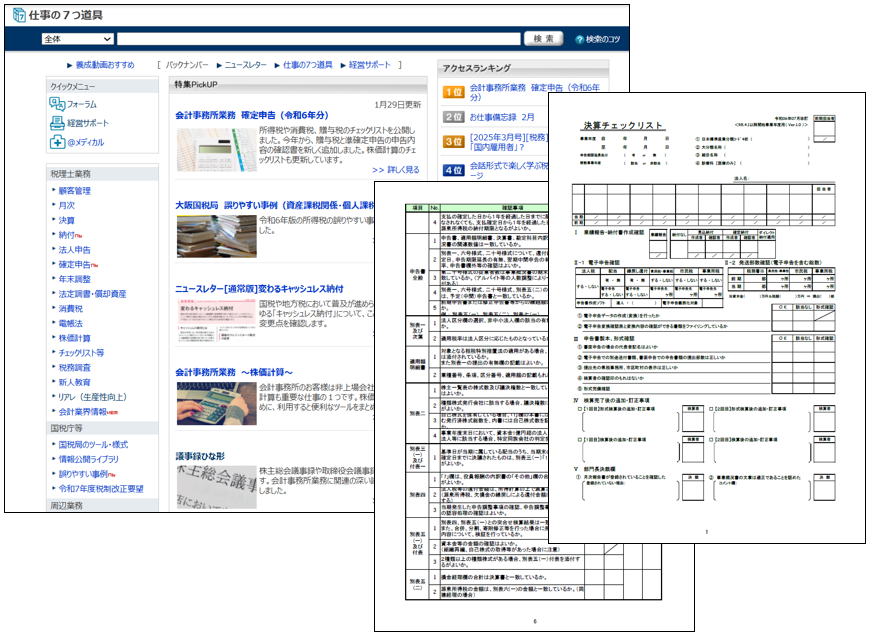
Task: Click the rank 4位 badge
Action: (452, 170)
